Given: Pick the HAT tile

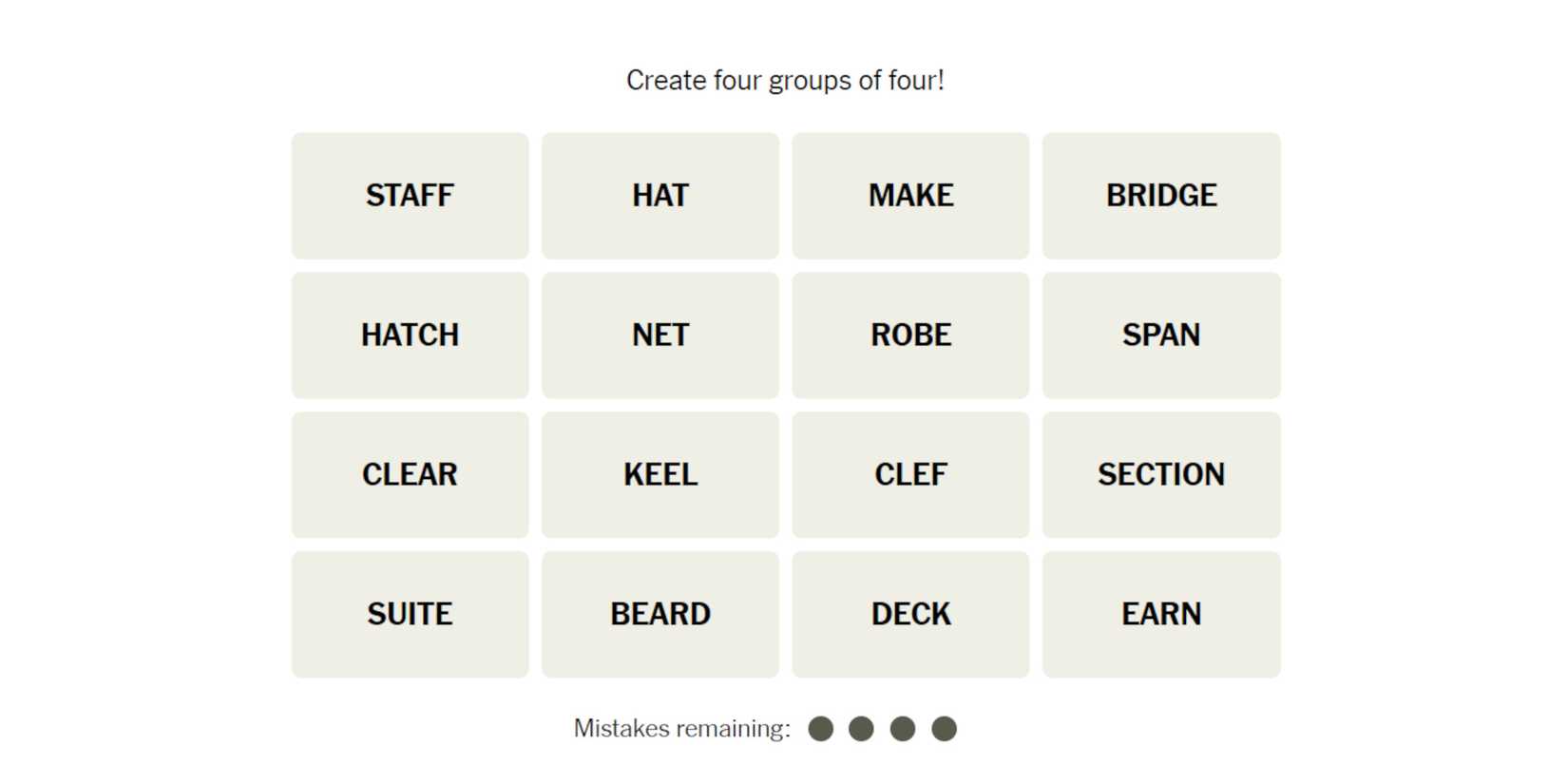Looking at the screenshot, I should 660,196.
